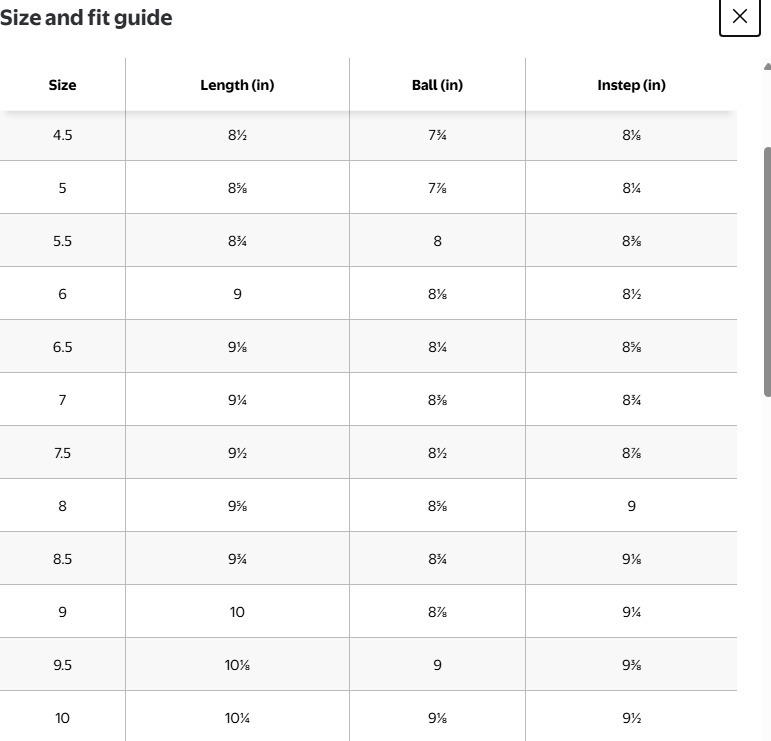Choose the size 5.5 row label
This screenshot has width=771, height=741.
pos(62,241)
